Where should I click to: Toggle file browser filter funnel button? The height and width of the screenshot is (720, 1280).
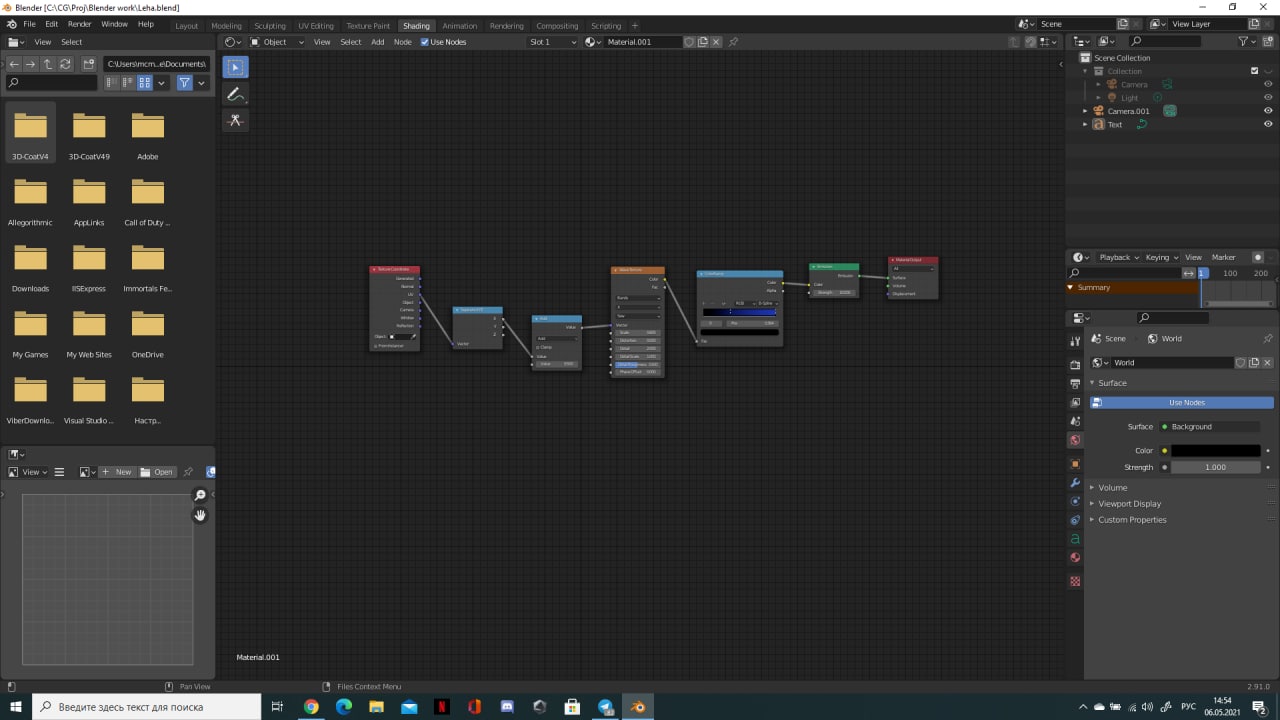pyautogui.click(x=184, y=83)
